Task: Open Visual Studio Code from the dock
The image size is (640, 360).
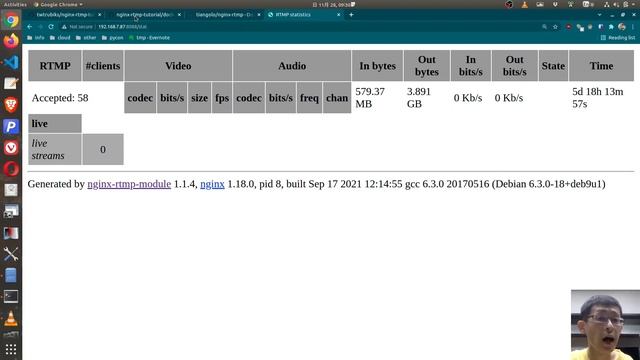Action: click(x=11, y=62)
